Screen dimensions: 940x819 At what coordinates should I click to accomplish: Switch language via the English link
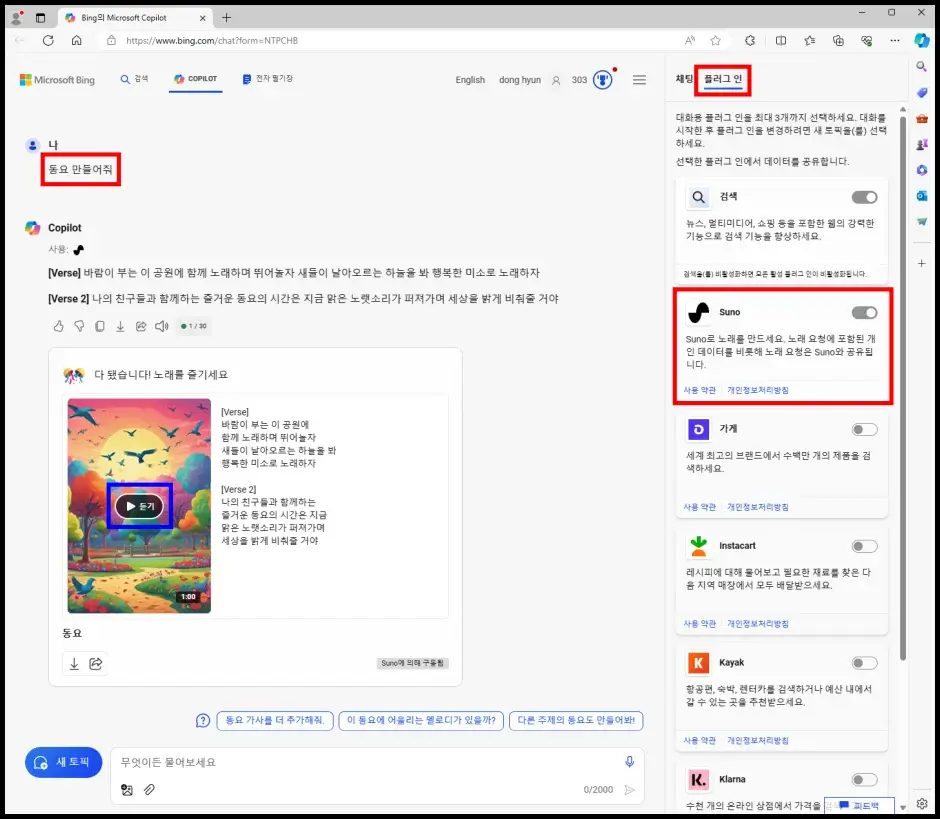pos(470,80)
